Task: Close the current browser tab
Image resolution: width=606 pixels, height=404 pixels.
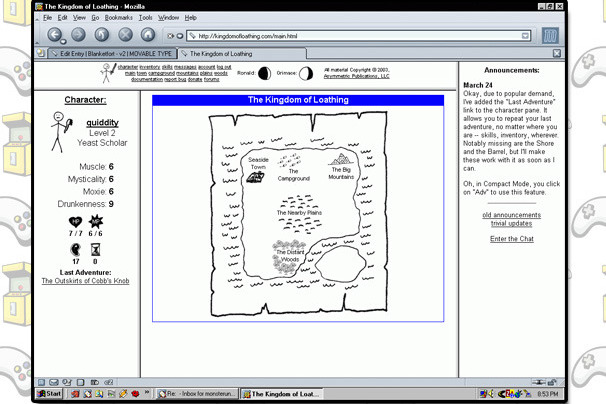Action: 557,53
